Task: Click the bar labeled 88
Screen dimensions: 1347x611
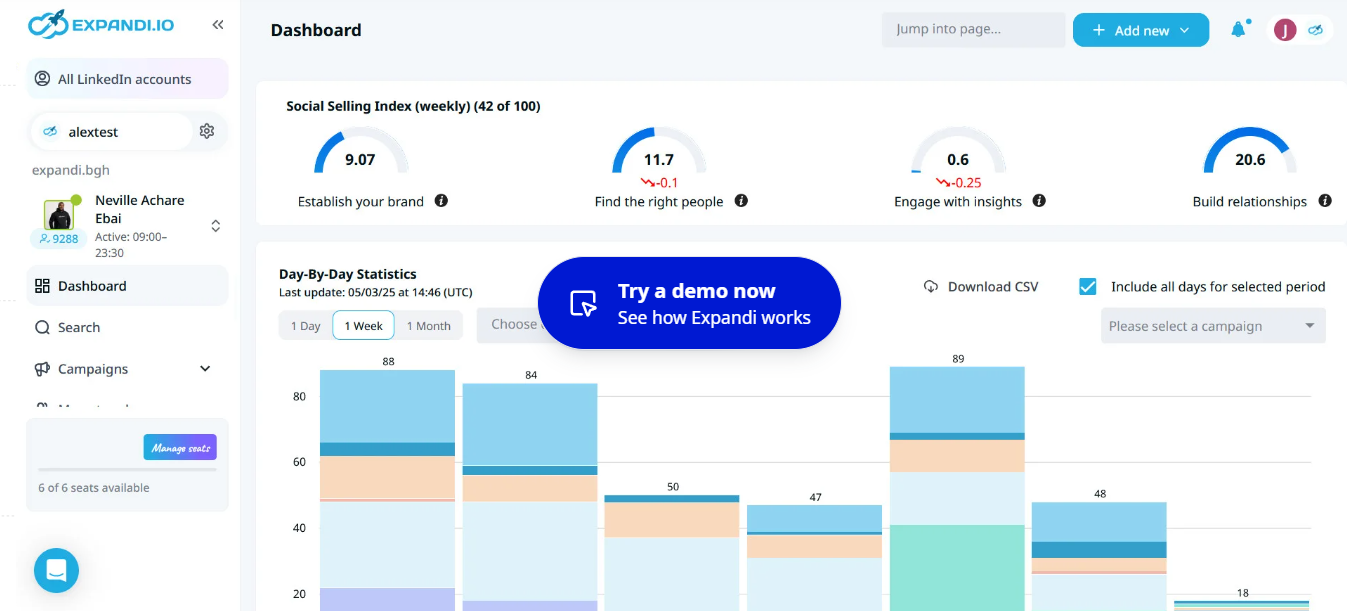Action: click(388, 490)
